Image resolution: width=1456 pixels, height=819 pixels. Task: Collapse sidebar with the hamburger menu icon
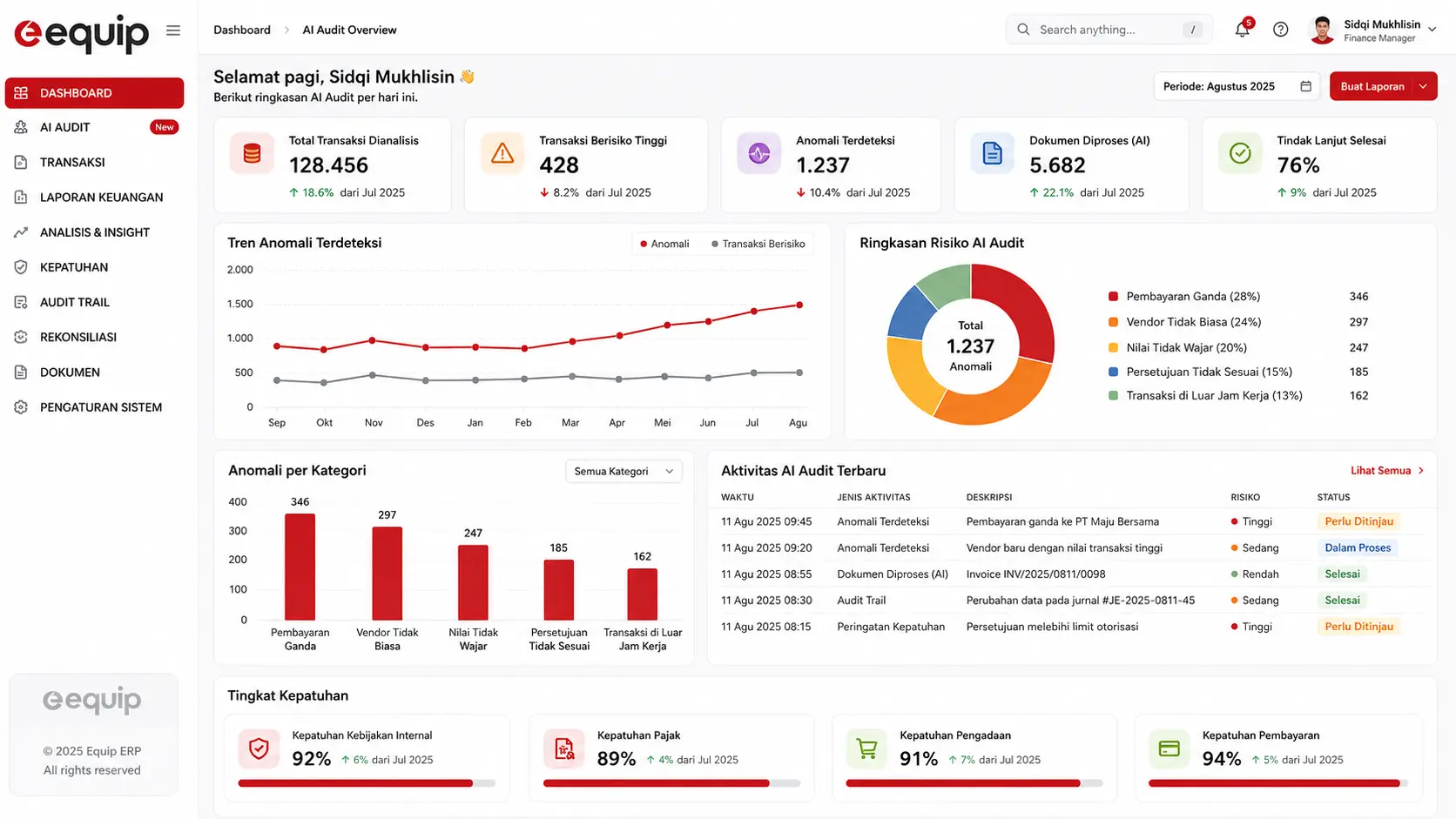point(173,30)
